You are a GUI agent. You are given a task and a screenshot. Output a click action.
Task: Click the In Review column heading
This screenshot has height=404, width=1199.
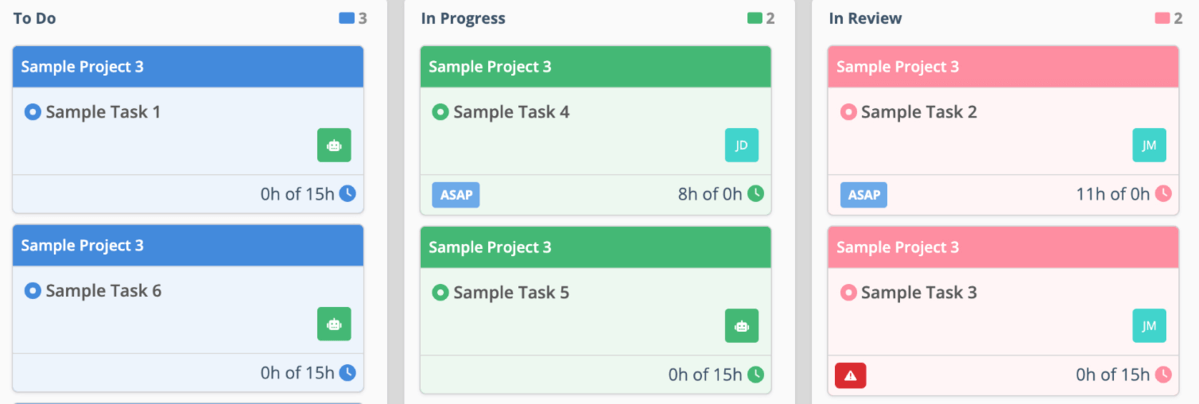(866, 18)
